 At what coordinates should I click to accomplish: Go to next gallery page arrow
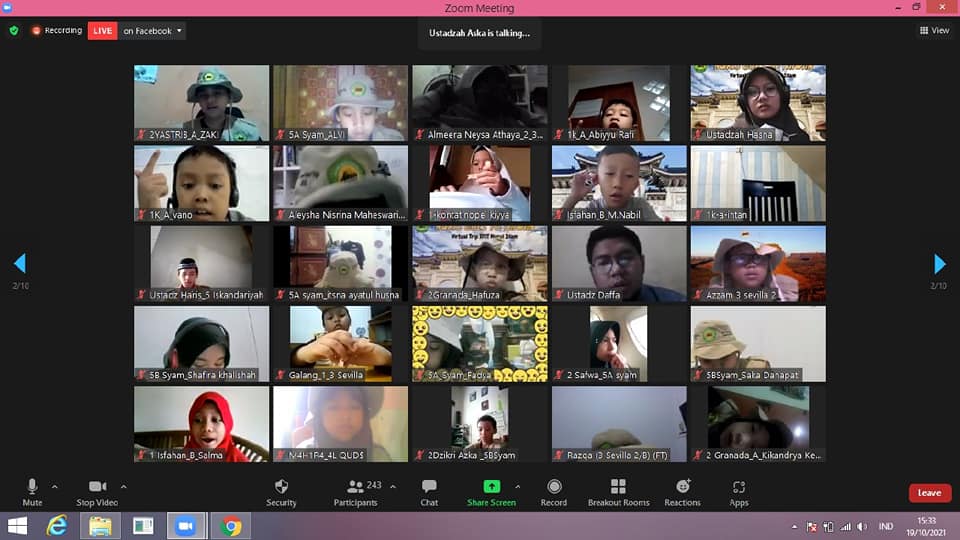tap(939, 264)
